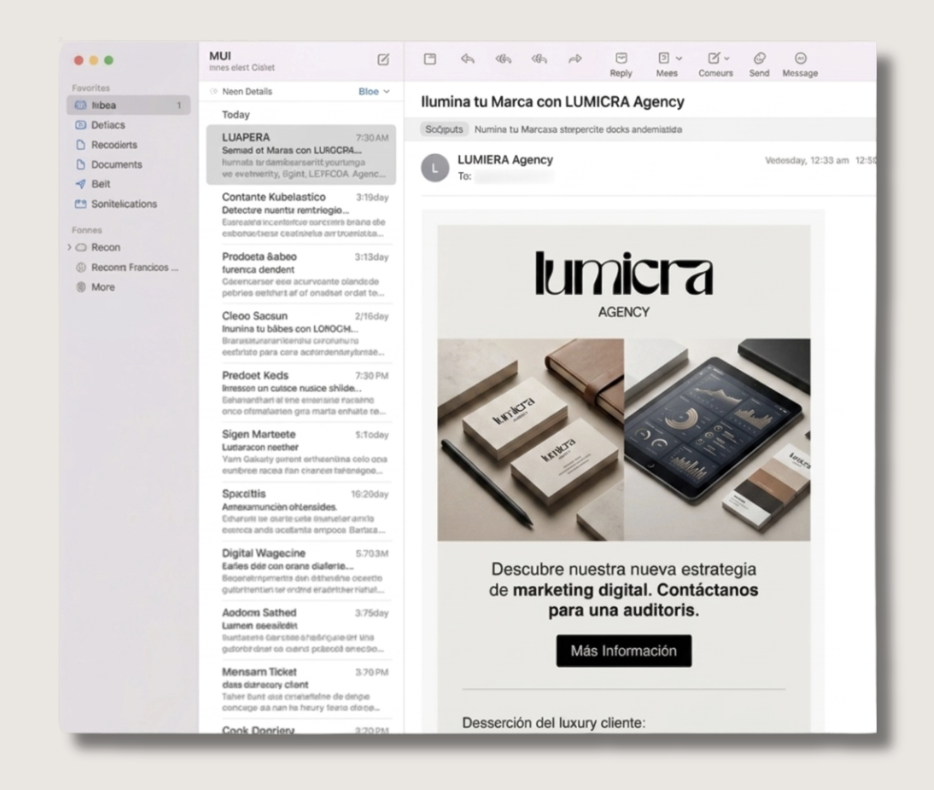
Task: Open the Spaccitiis email
Action: pyautogui.click(x=301, y=511)
